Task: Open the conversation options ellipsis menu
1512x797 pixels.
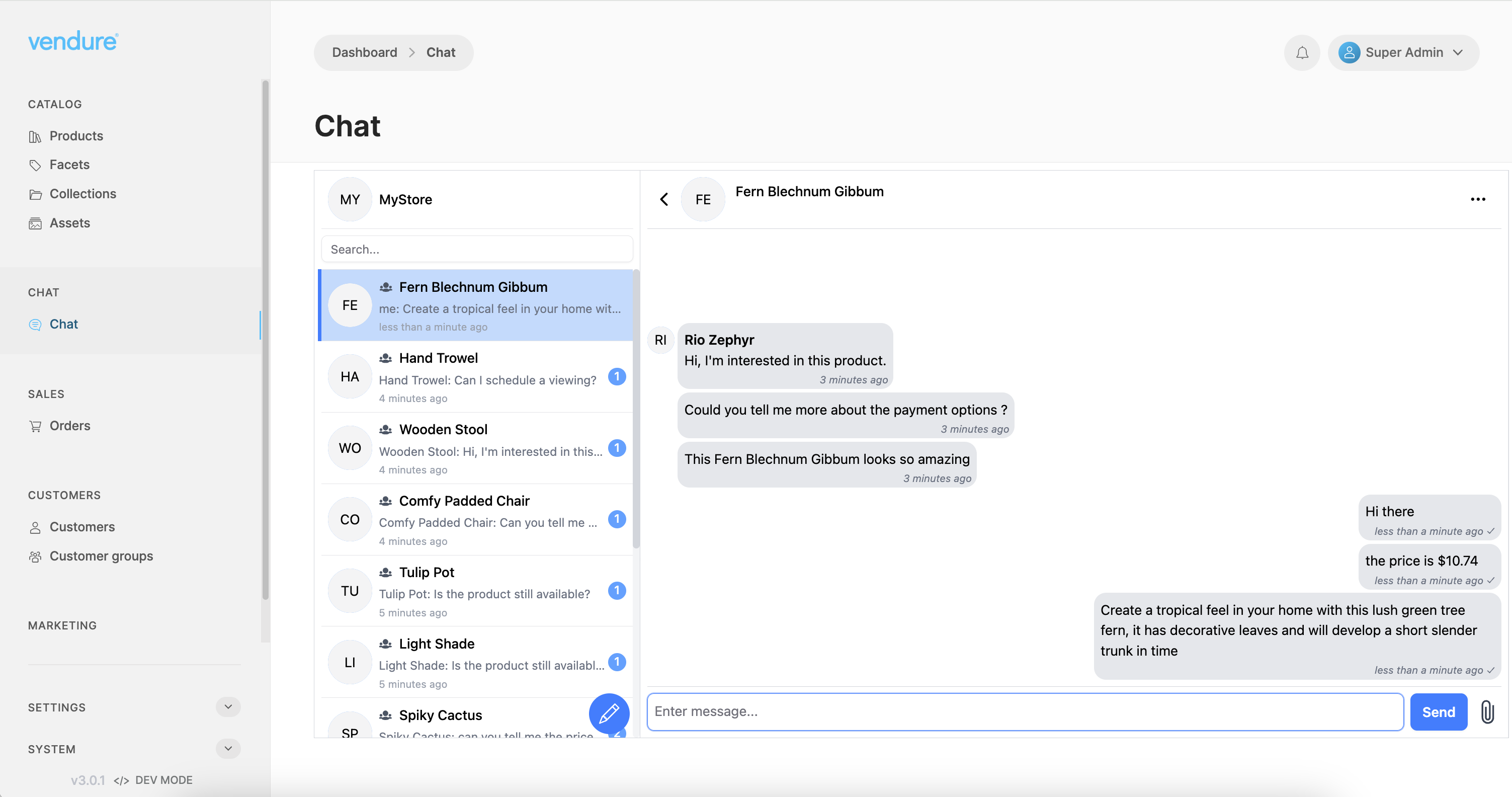Action: point(1478,199)
